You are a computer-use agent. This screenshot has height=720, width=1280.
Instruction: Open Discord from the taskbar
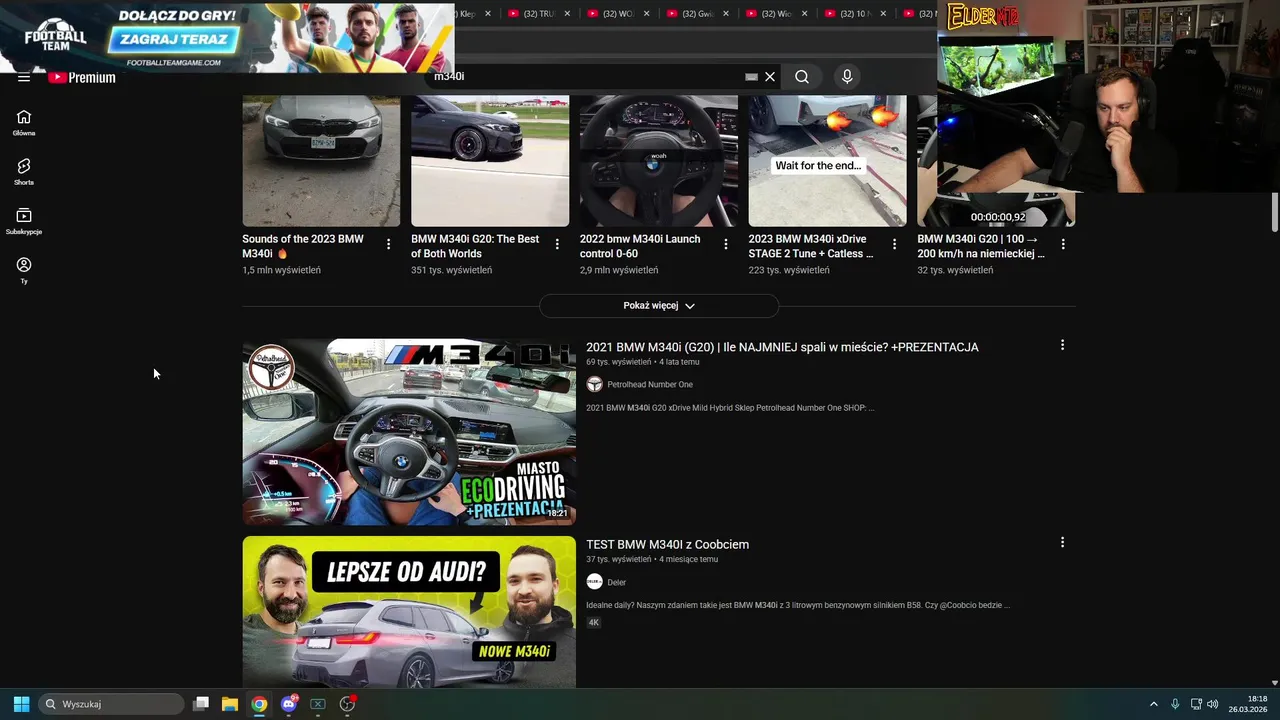tap(289, 704)
